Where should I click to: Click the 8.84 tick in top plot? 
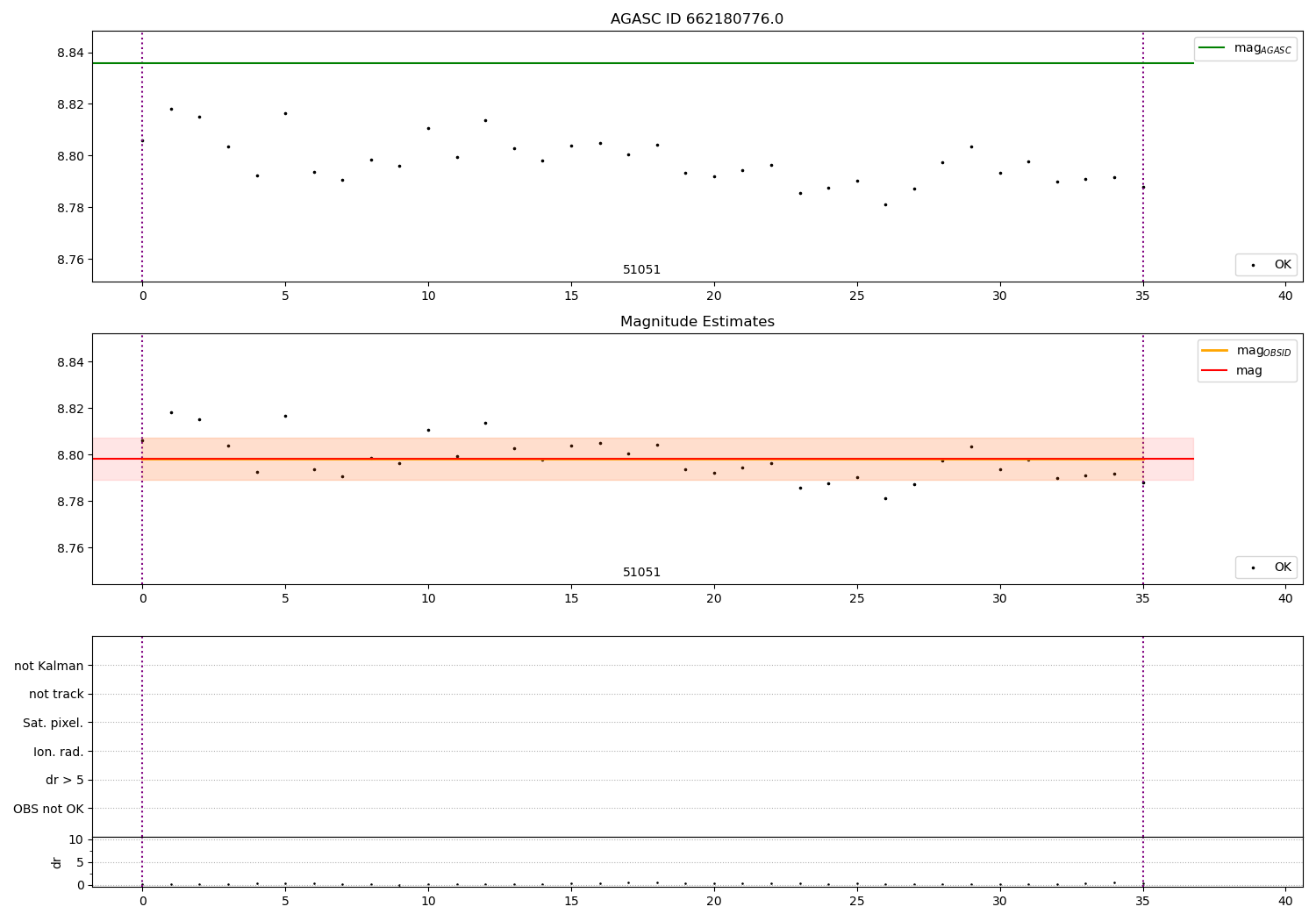pyautogui.click(x=69, y=54)
